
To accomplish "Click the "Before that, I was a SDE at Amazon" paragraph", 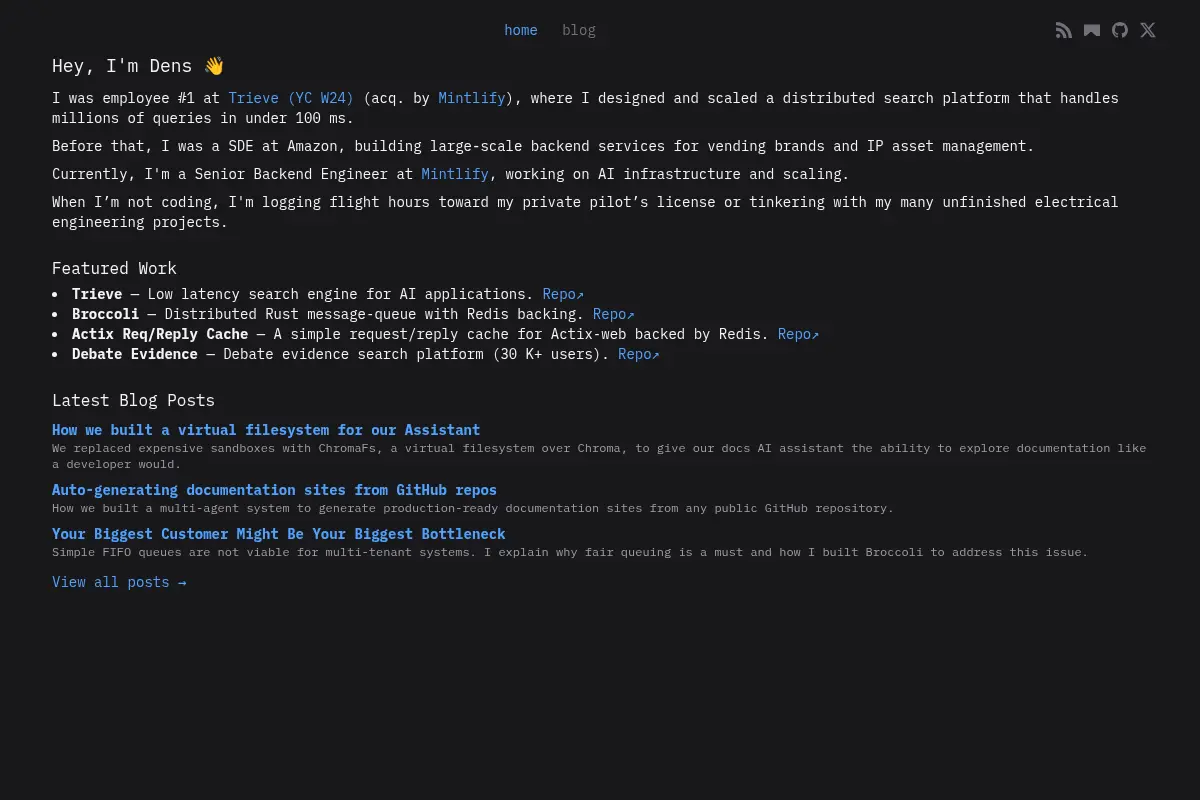I will tap(543, 146).
